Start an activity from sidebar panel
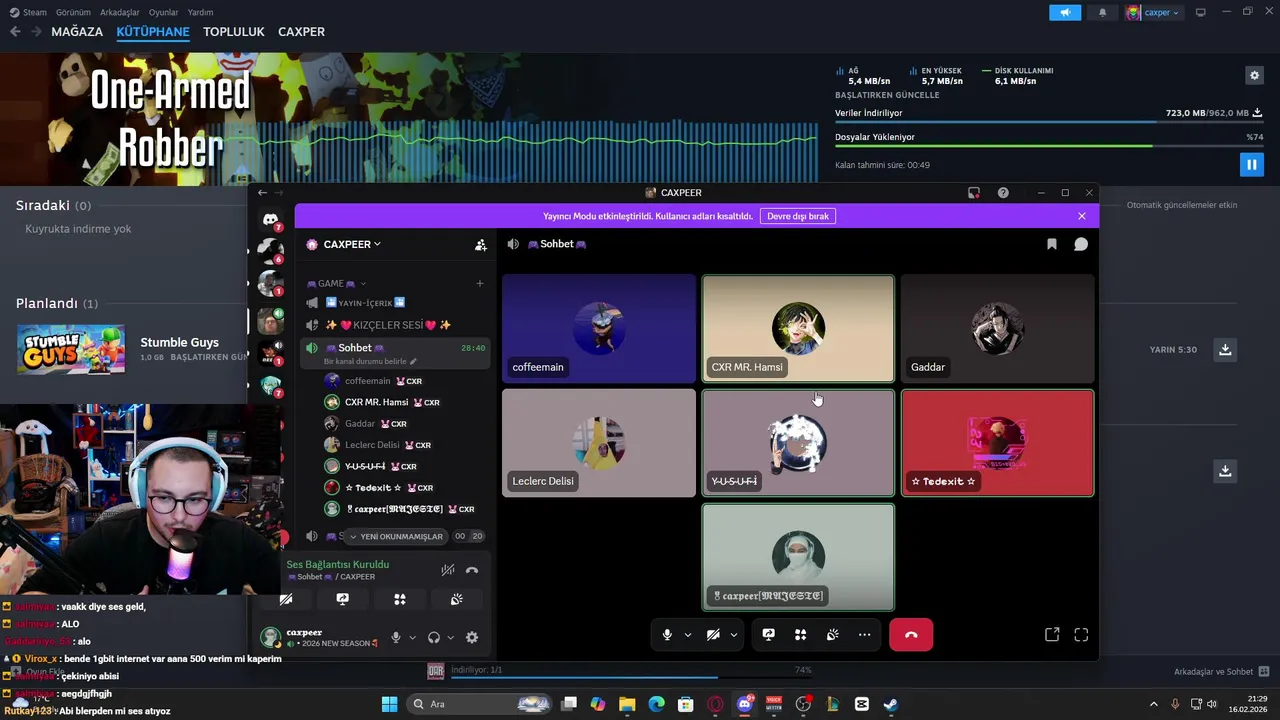Screen dimensions: 1280x720 pos(400,599)
